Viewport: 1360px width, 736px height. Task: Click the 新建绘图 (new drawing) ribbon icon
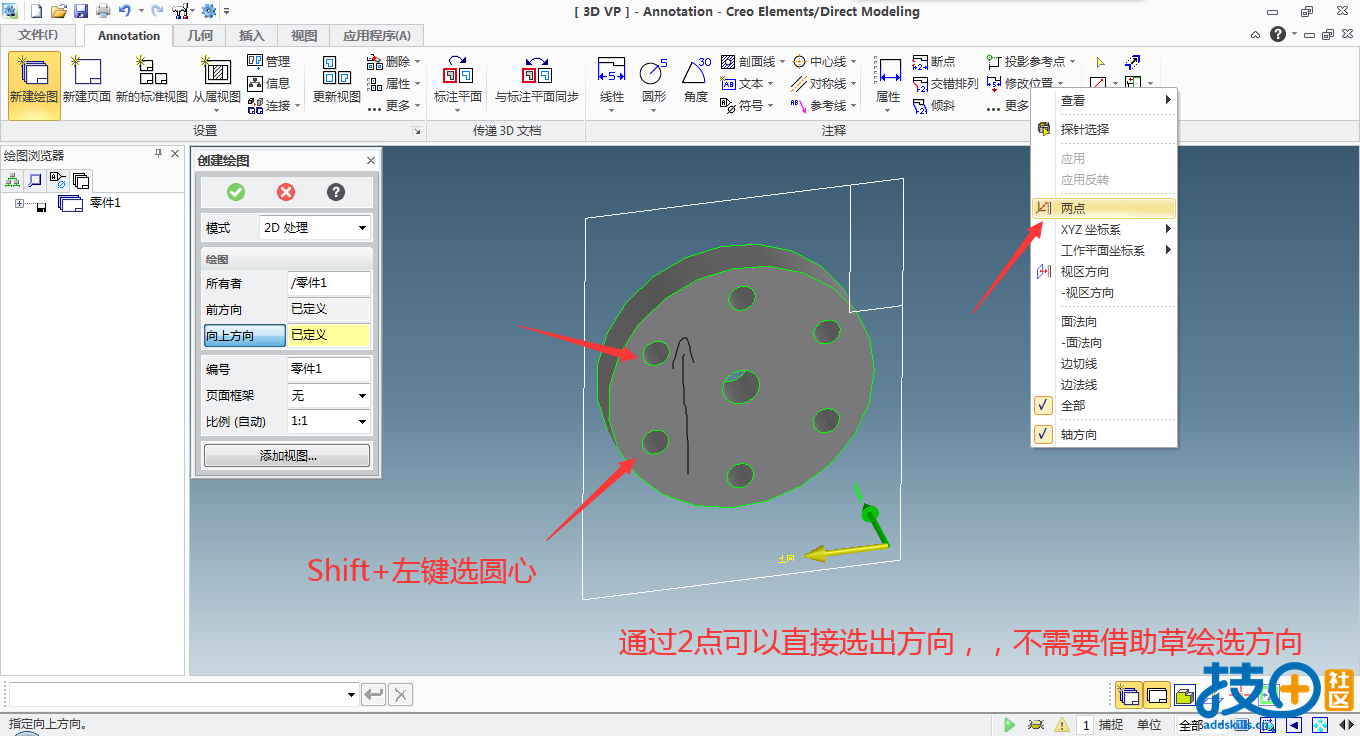tap(34, 86)
